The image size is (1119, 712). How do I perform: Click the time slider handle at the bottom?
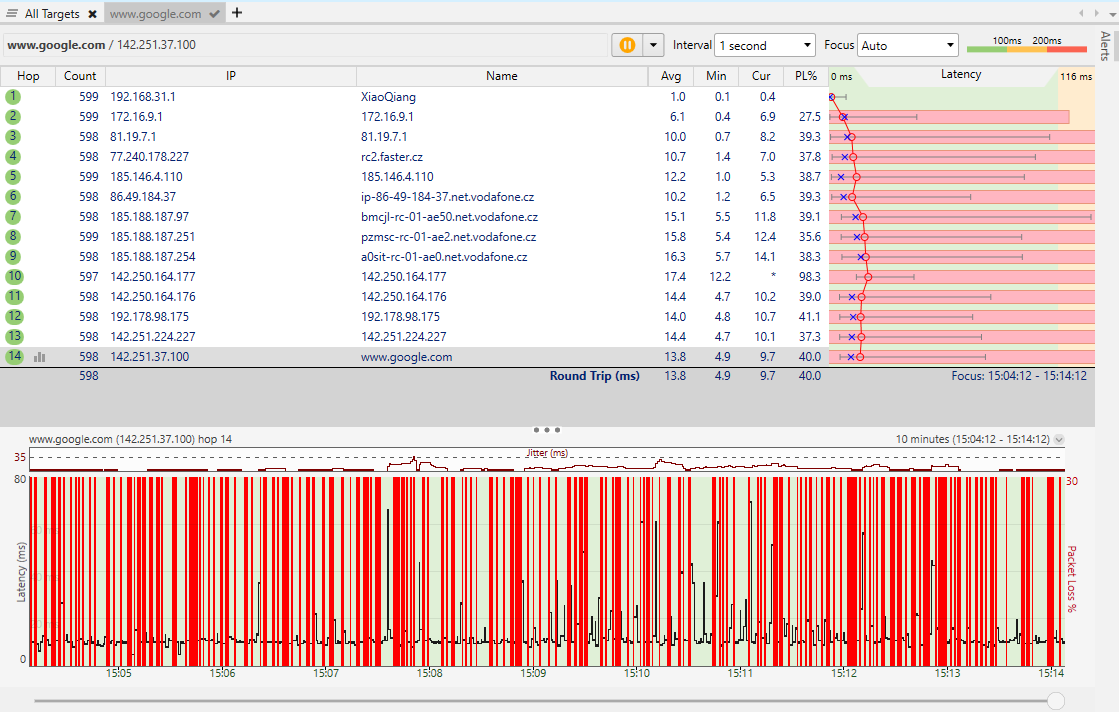(x=1055, y=701)
